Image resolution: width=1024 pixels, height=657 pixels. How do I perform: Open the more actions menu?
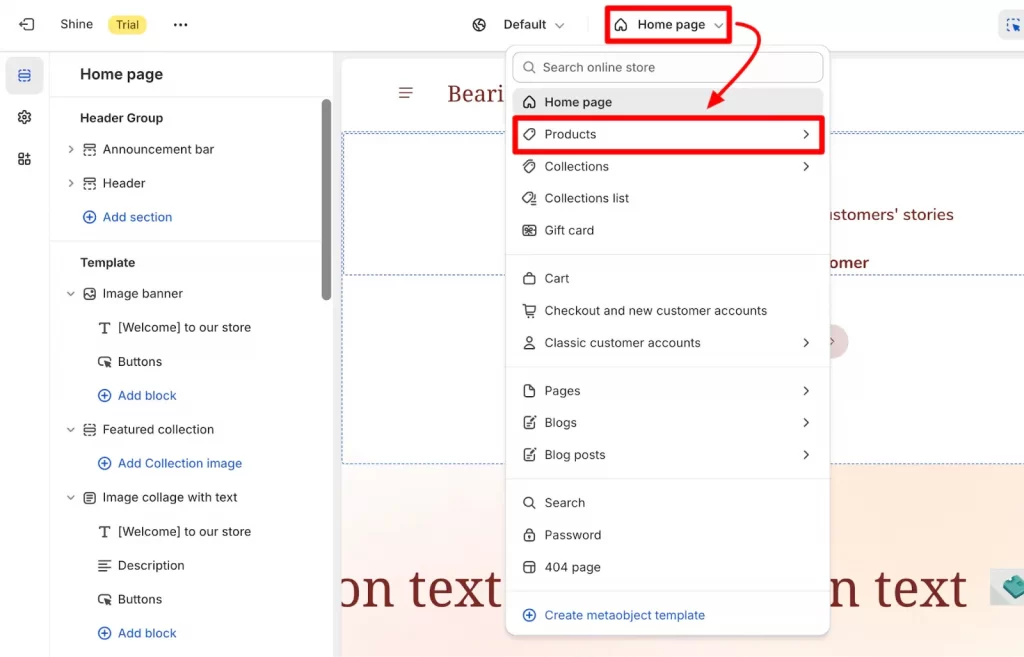(x=180, y=24)
